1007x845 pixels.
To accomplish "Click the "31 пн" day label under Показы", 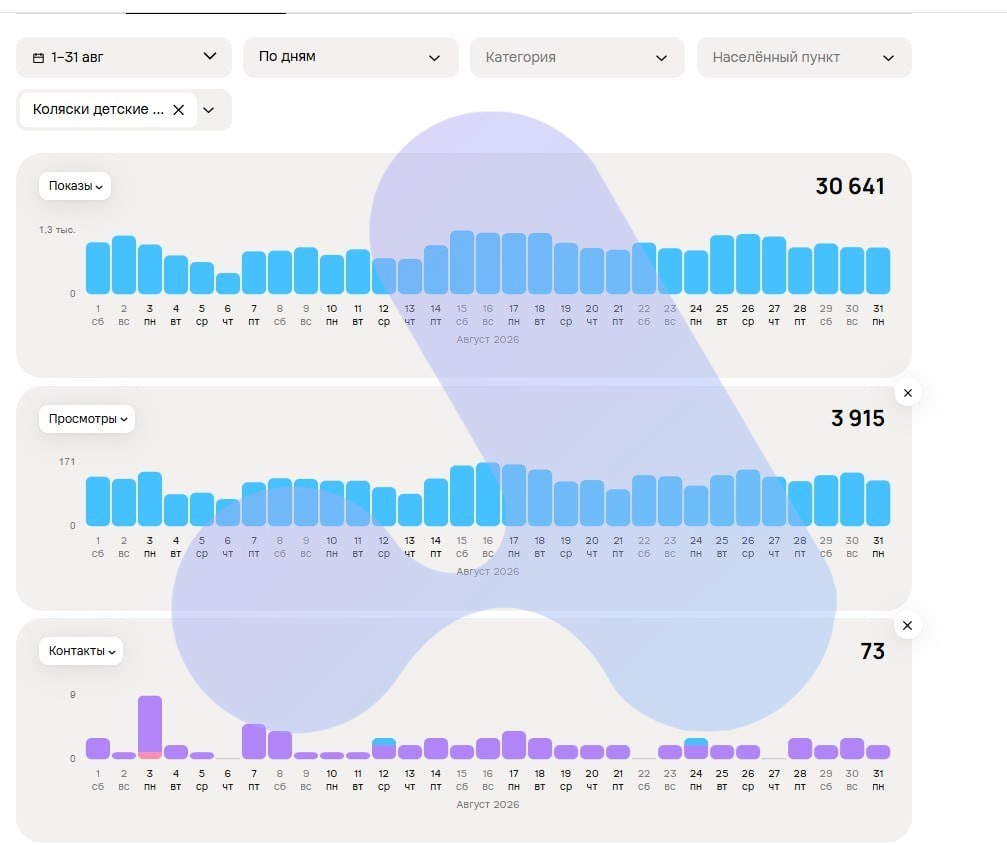I will pyautogui.click(x=878, y=315).
